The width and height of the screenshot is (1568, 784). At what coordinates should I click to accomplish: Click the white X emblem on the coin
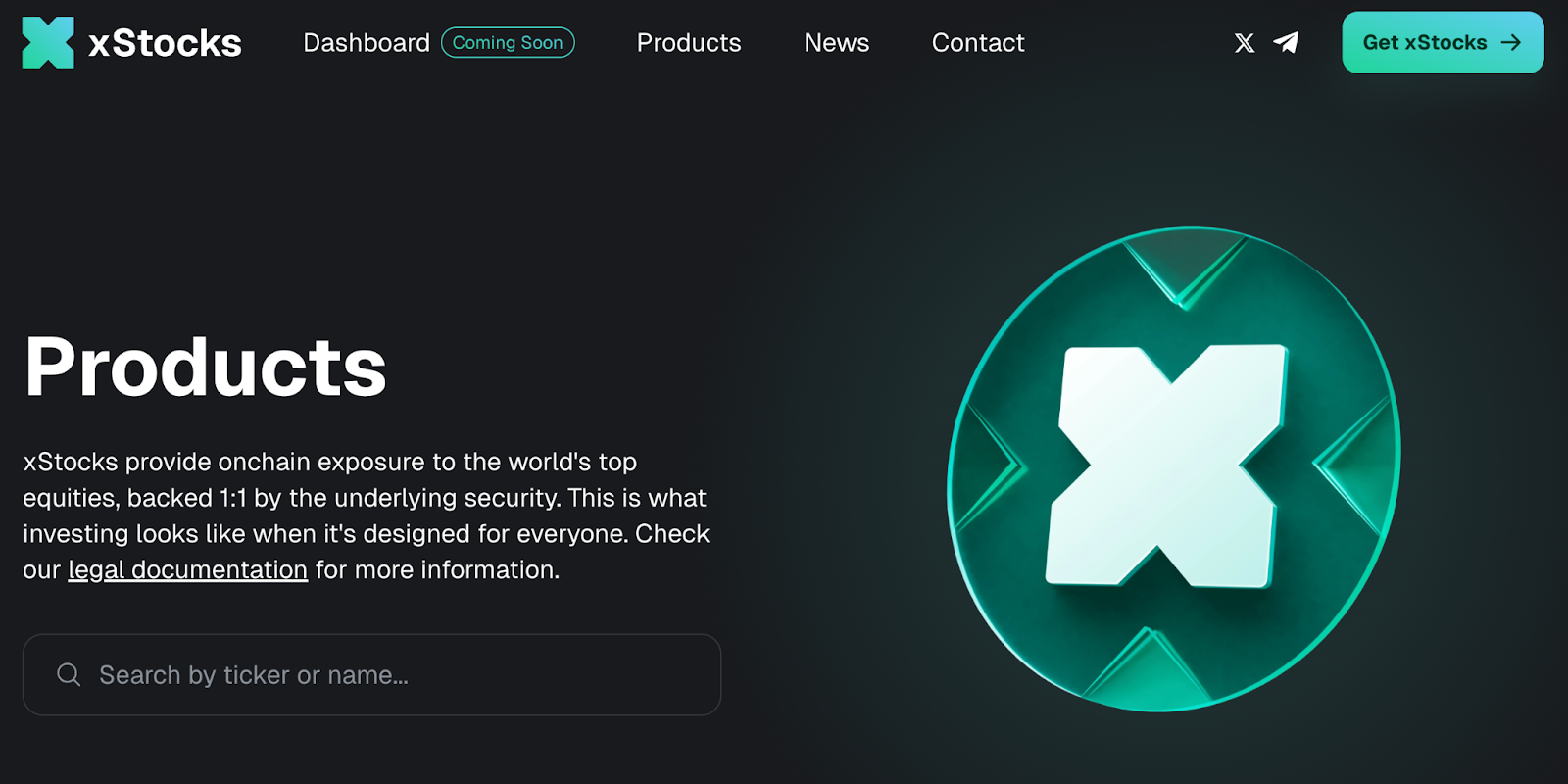[x=1168, y=465]
